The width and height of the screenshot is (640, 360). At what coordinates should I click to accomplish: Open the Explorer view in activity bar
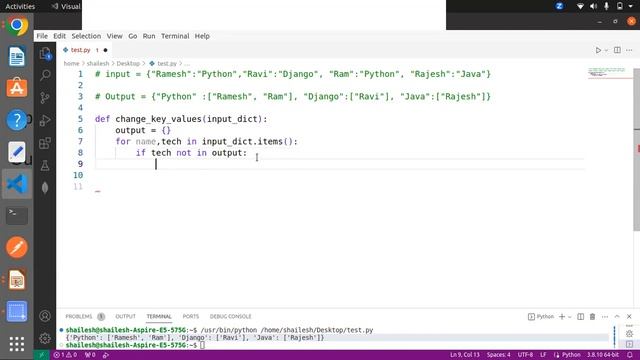click(x=45, y=53)
